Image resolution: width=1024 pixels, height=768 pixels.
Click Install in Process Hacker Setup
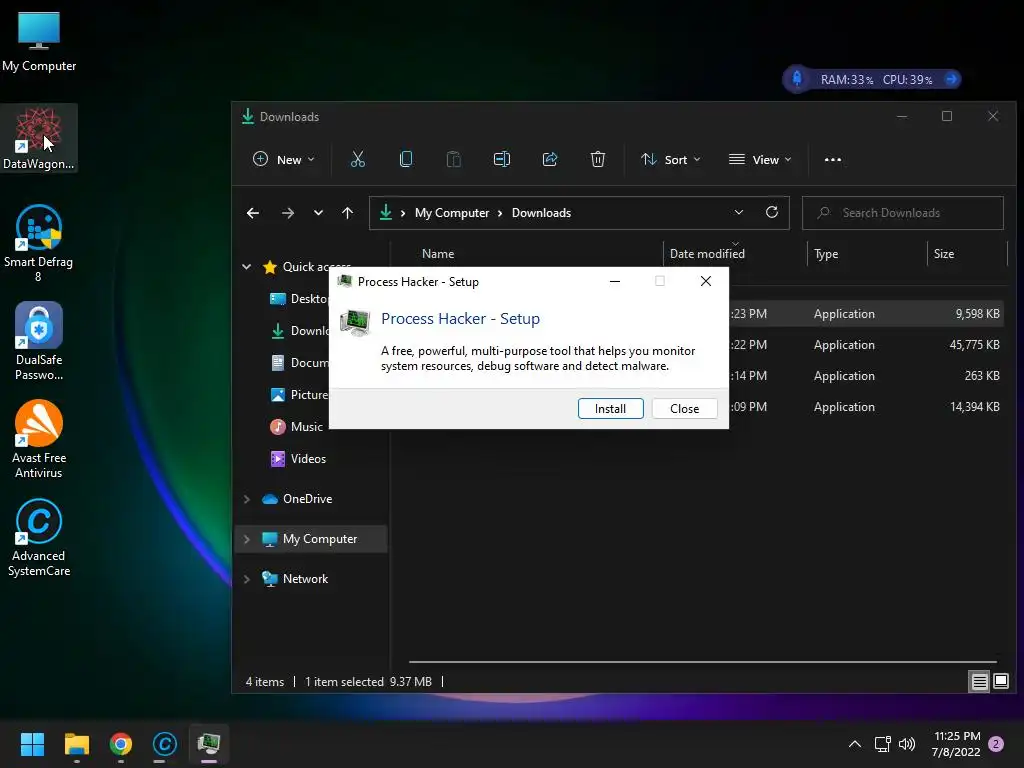pyautogui.click(x=610, y=408)
